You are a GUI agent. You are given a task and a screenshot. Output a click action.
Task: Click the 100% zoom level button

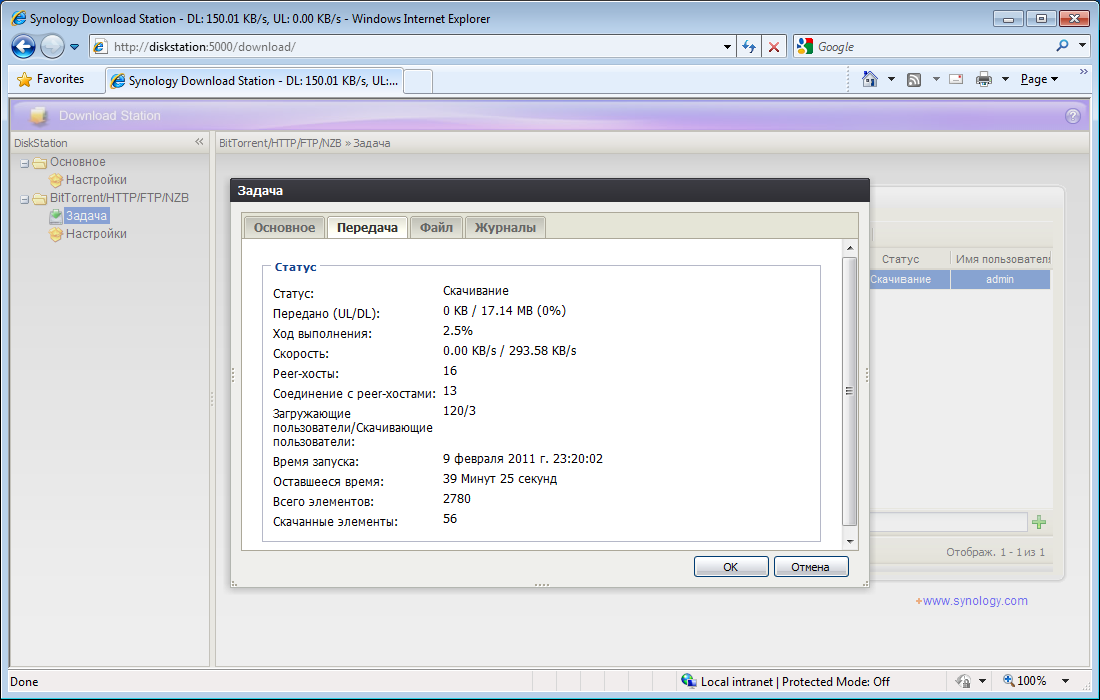(1025, 681)
